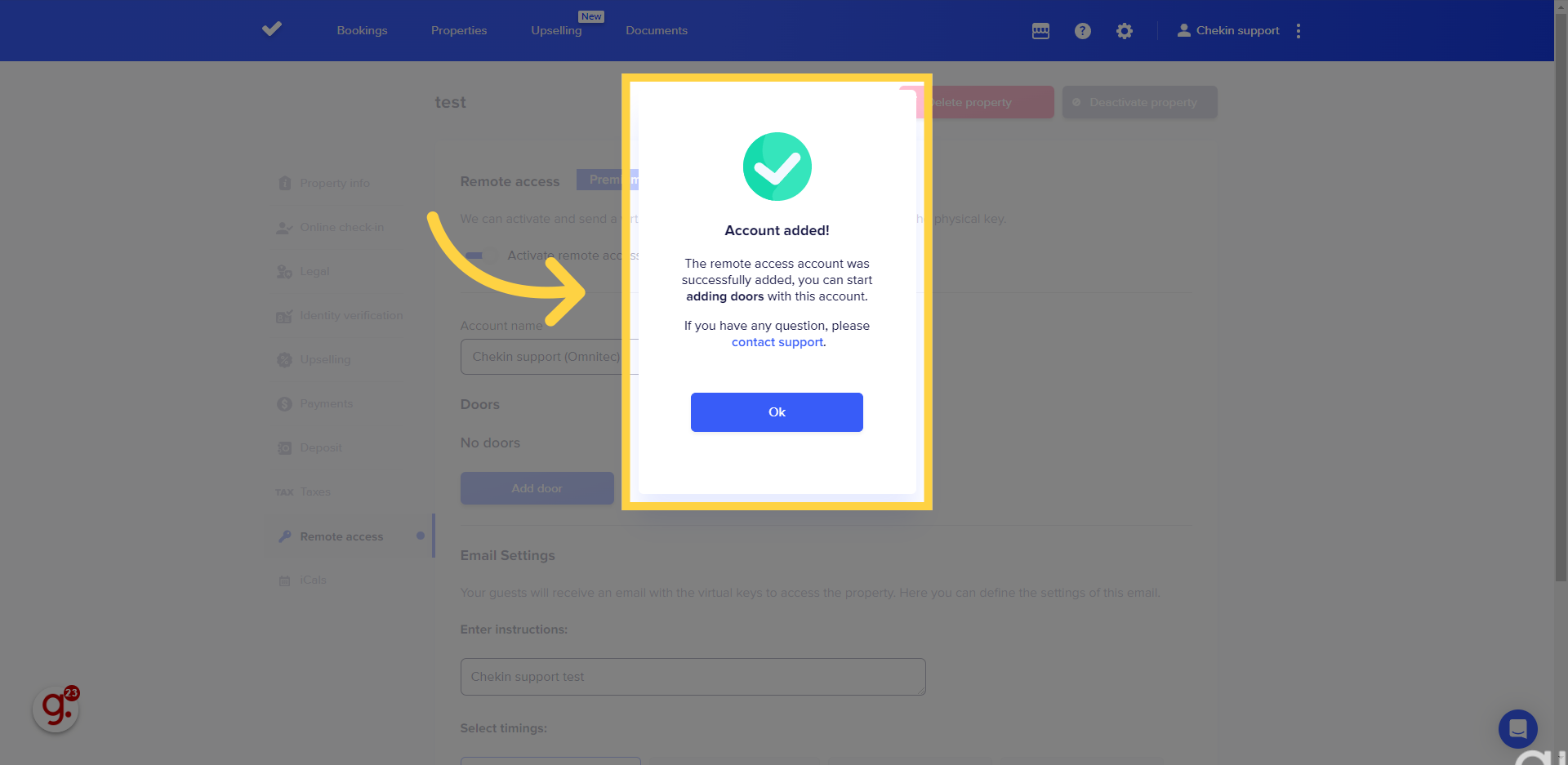The height and width of the screenshot is (765, 1568).
Task: Open the help question mark icon
Action: point(1082,31)
